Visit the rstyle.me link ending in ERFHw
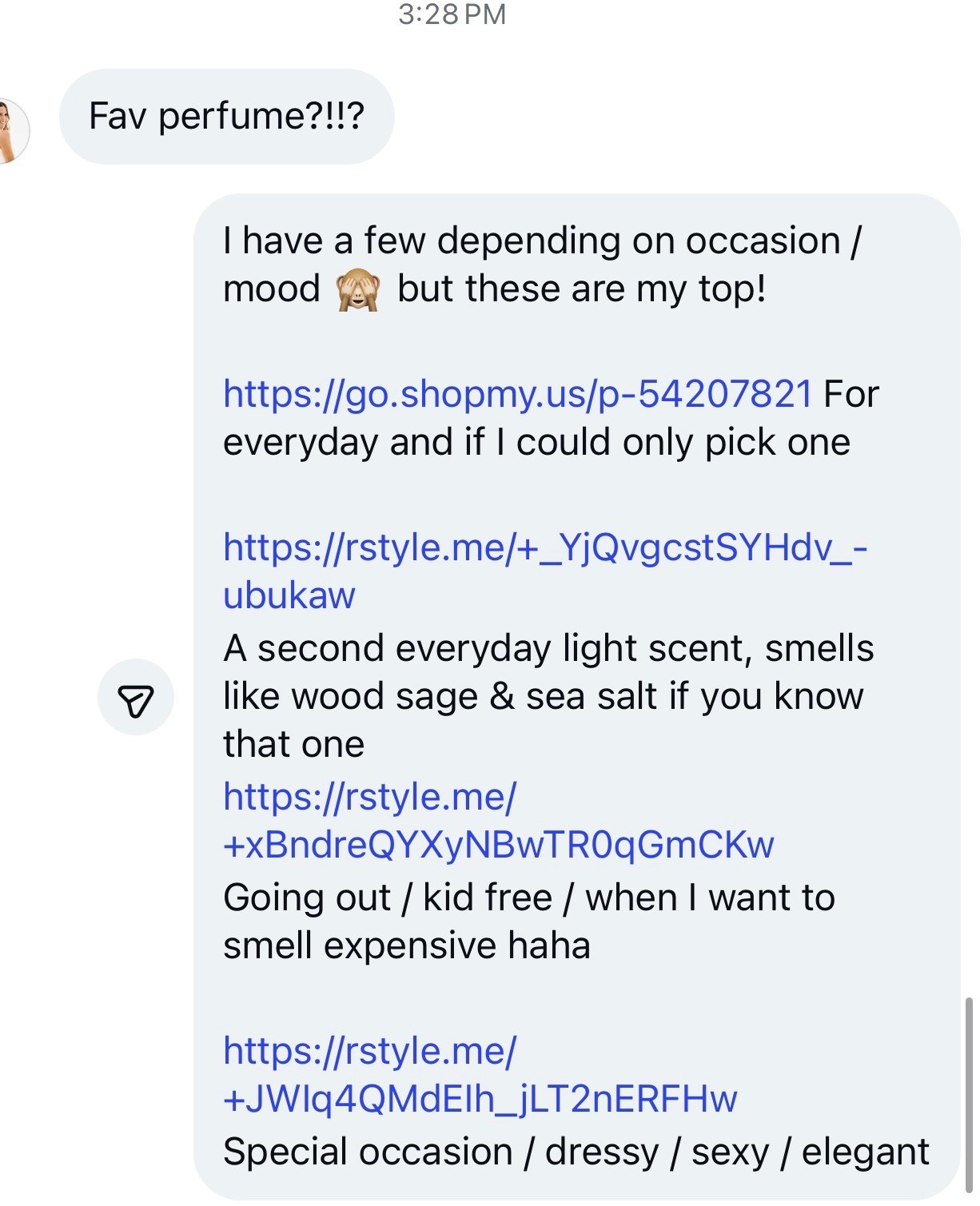Screen dimensions: 980x1206 480,1099
